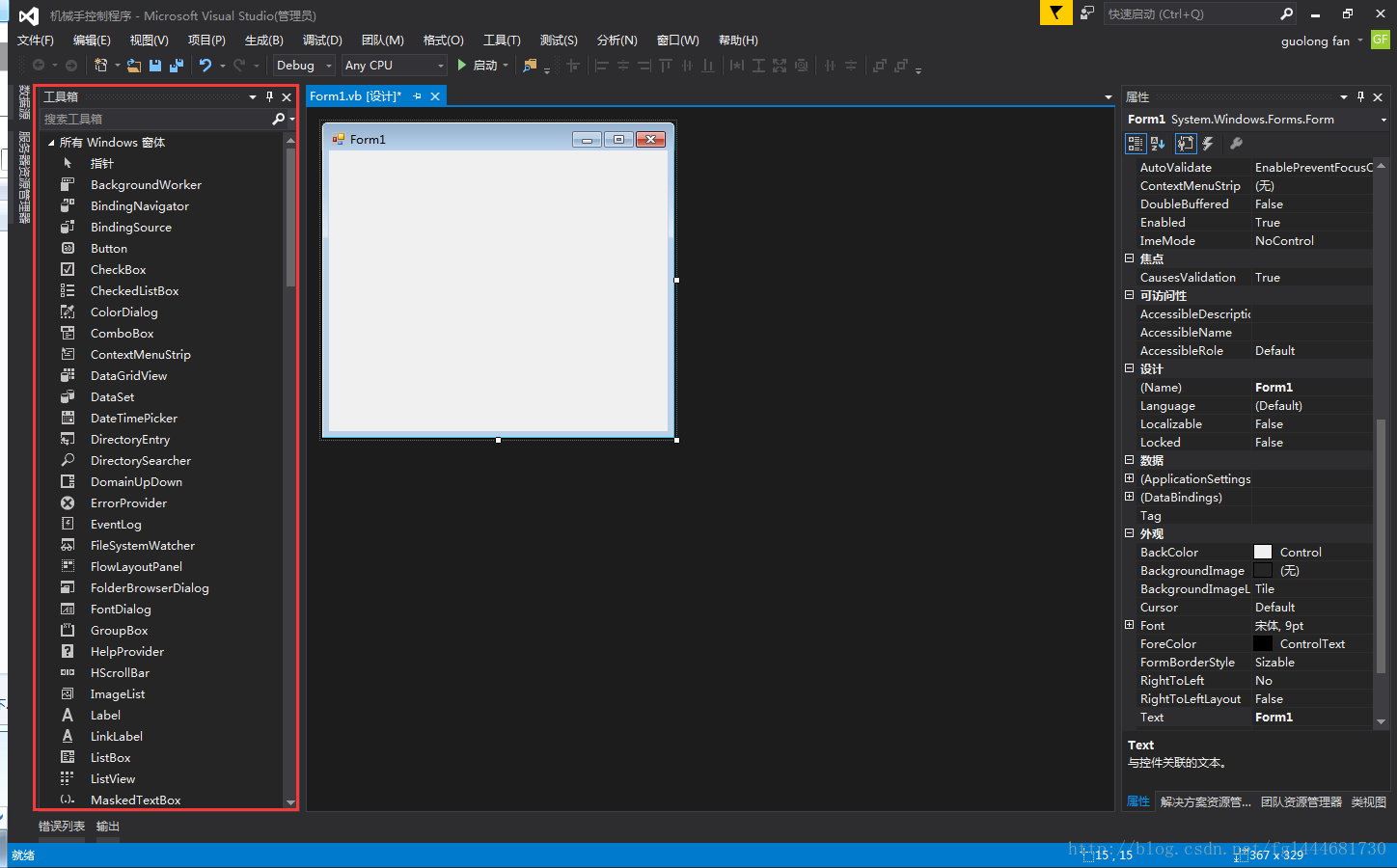
Task: Click the Save All icon
Action: coord(176,65)
